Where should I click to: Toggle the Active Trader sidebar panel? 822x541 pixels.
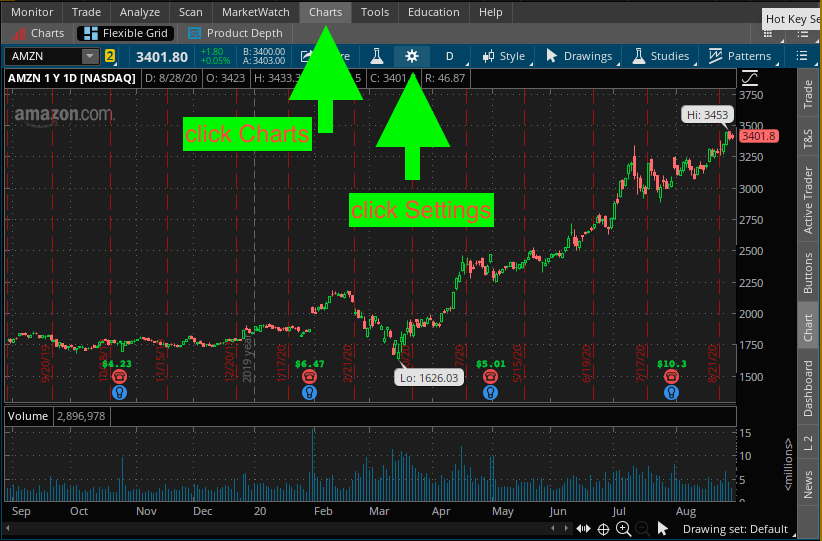[x=808, y=200]
